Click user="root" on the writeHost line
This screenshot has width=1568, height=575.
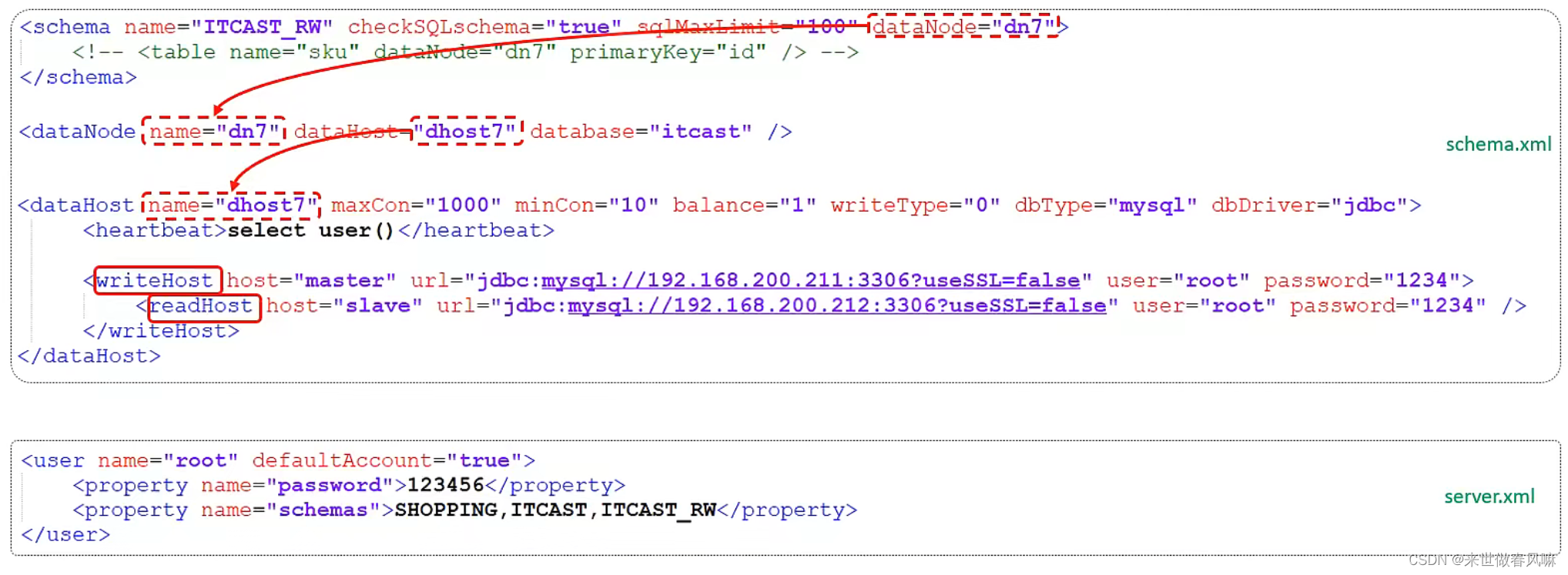point(1178,281)
